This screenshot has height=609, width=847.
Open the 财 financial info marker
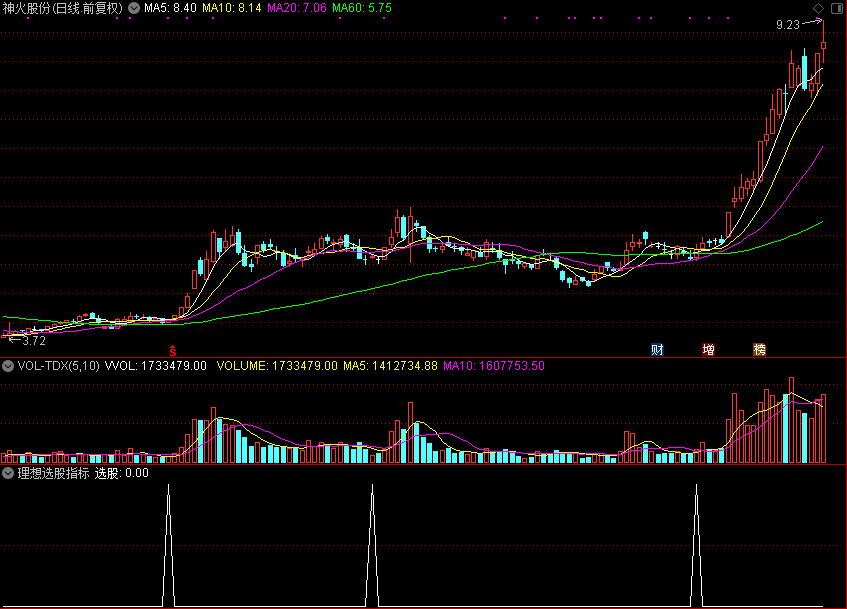pos(657,350)
